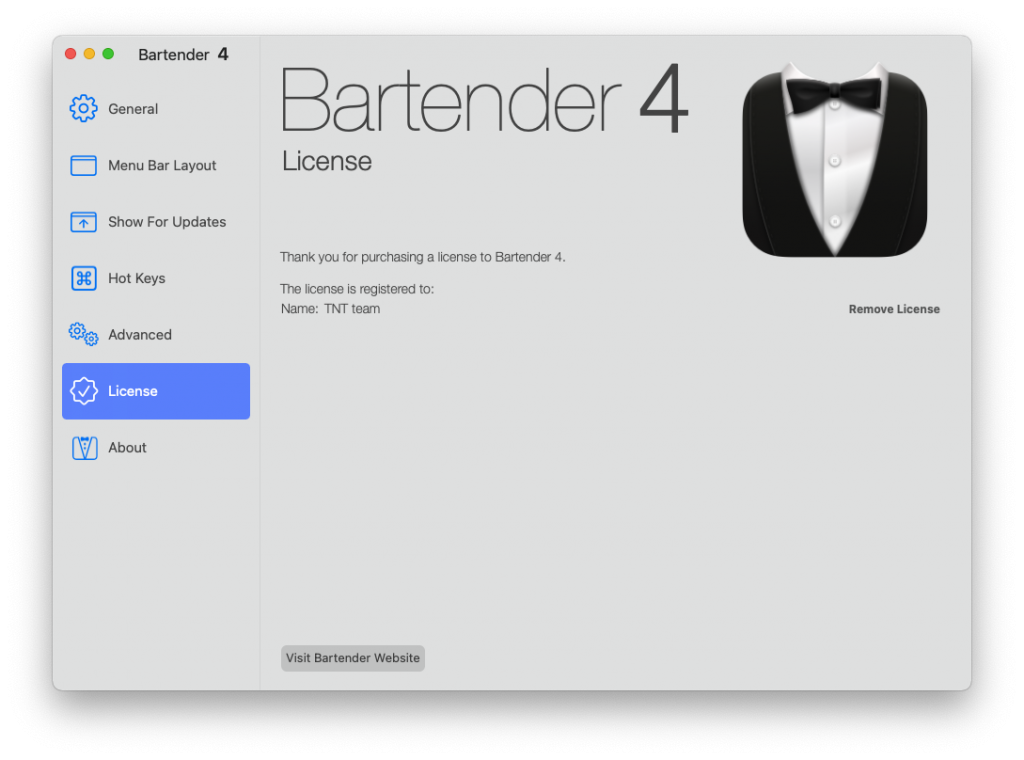Click the Menu Bar Layout window icon
1024x760 pixels.
[84, 165]
